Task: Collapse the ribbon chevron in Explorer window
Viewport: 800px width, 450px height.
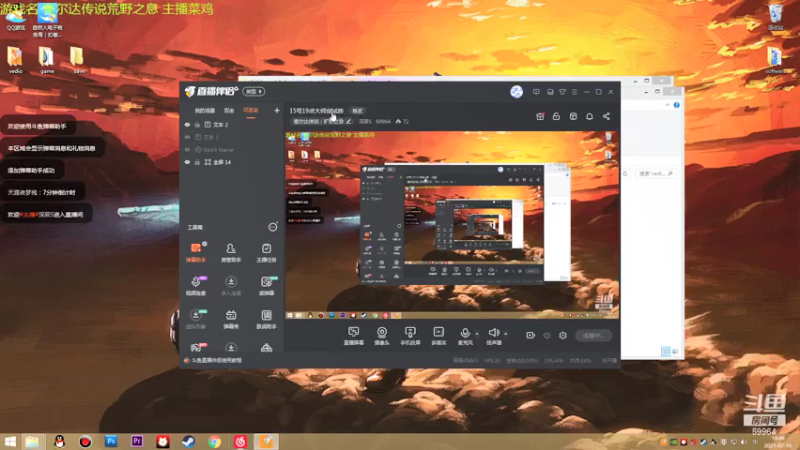Action: (x=667, y=105)
